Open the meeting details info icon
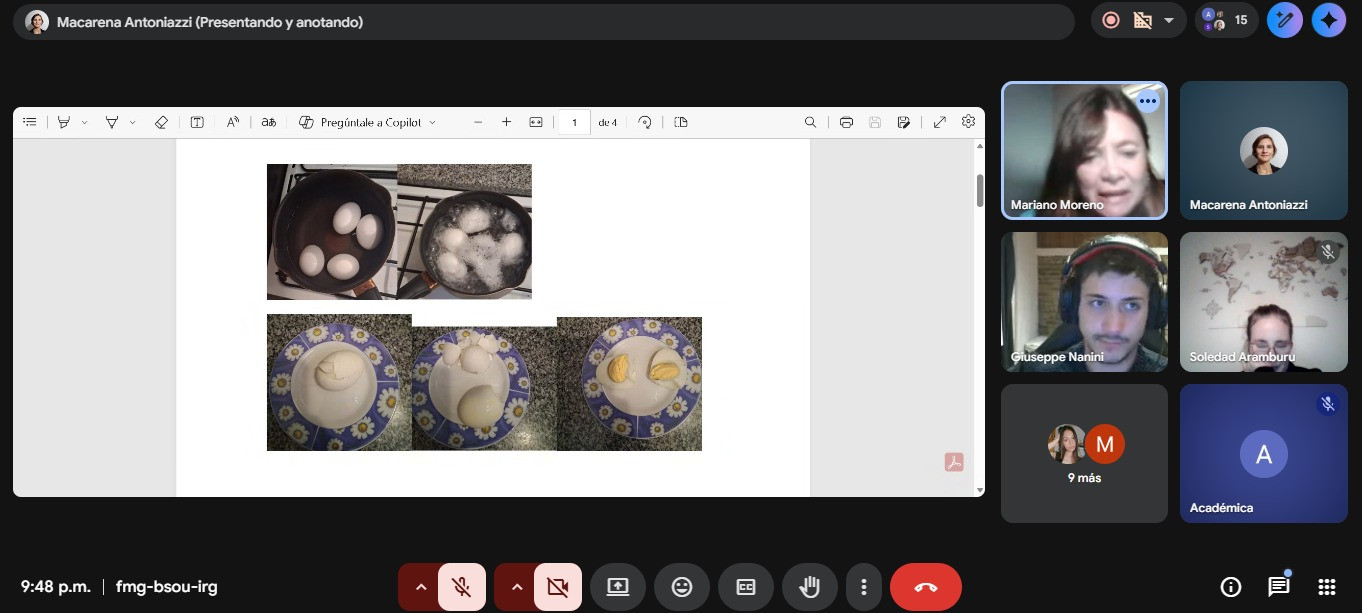Viewport: 1362px width, 613px height. click(x=1230, y=587)
